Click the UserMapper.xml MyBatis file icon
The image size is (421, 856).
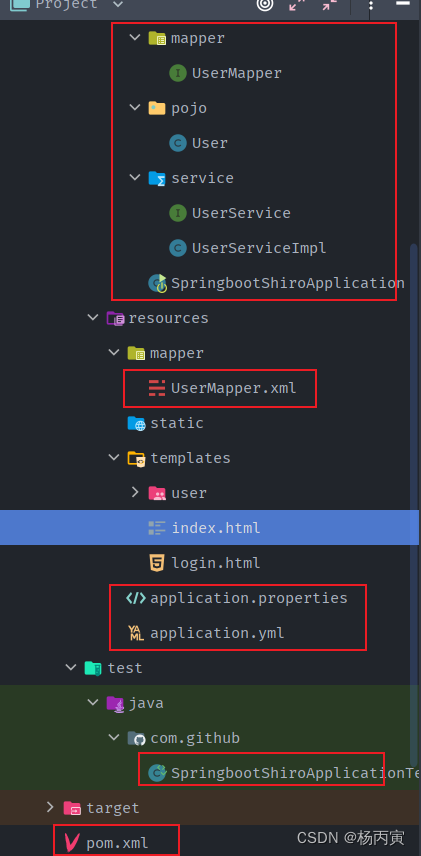(x=157, y=388)
